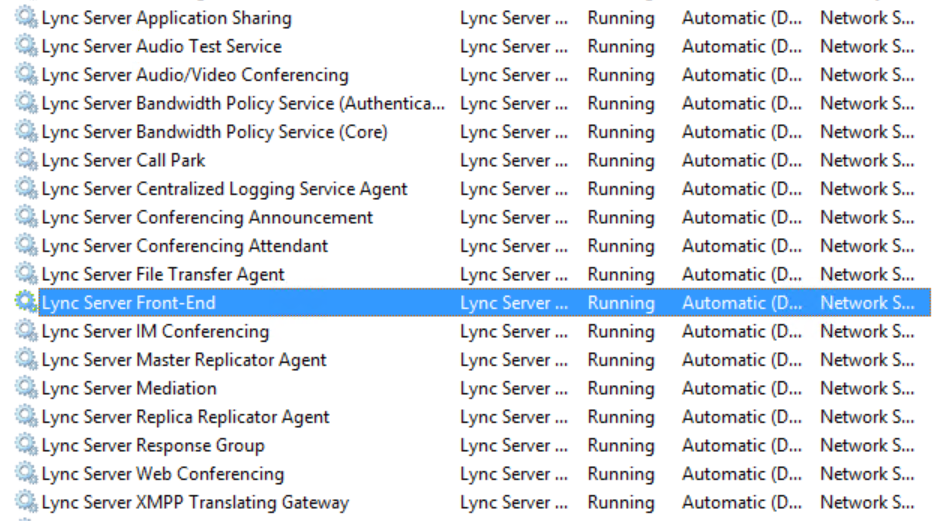Click gear icon for Lync Server Application Sharing
The width and height of the screenshot is (932, 527).
tap(26, 17)
